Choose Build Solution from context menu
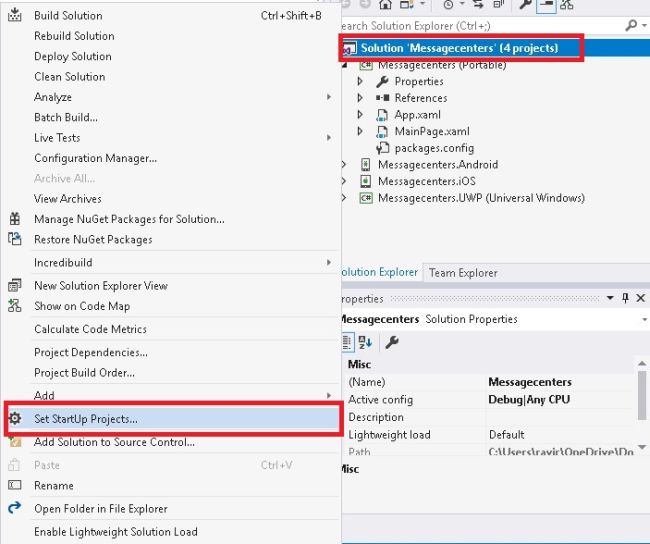This screenshot has height=544, width=650. 170,15
